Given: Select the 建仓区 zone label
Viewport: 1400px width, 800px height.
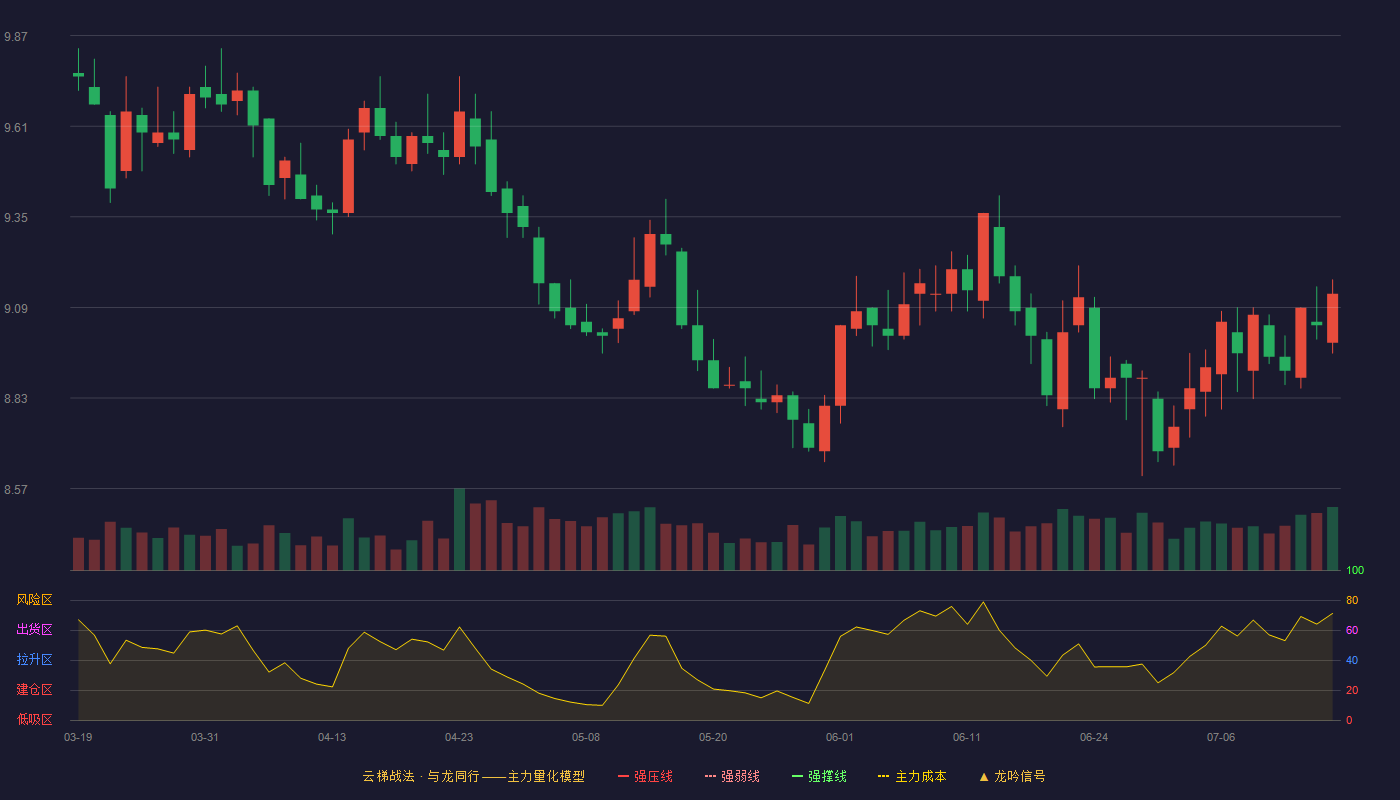Looking at the screenshot, I should (34, 690).
